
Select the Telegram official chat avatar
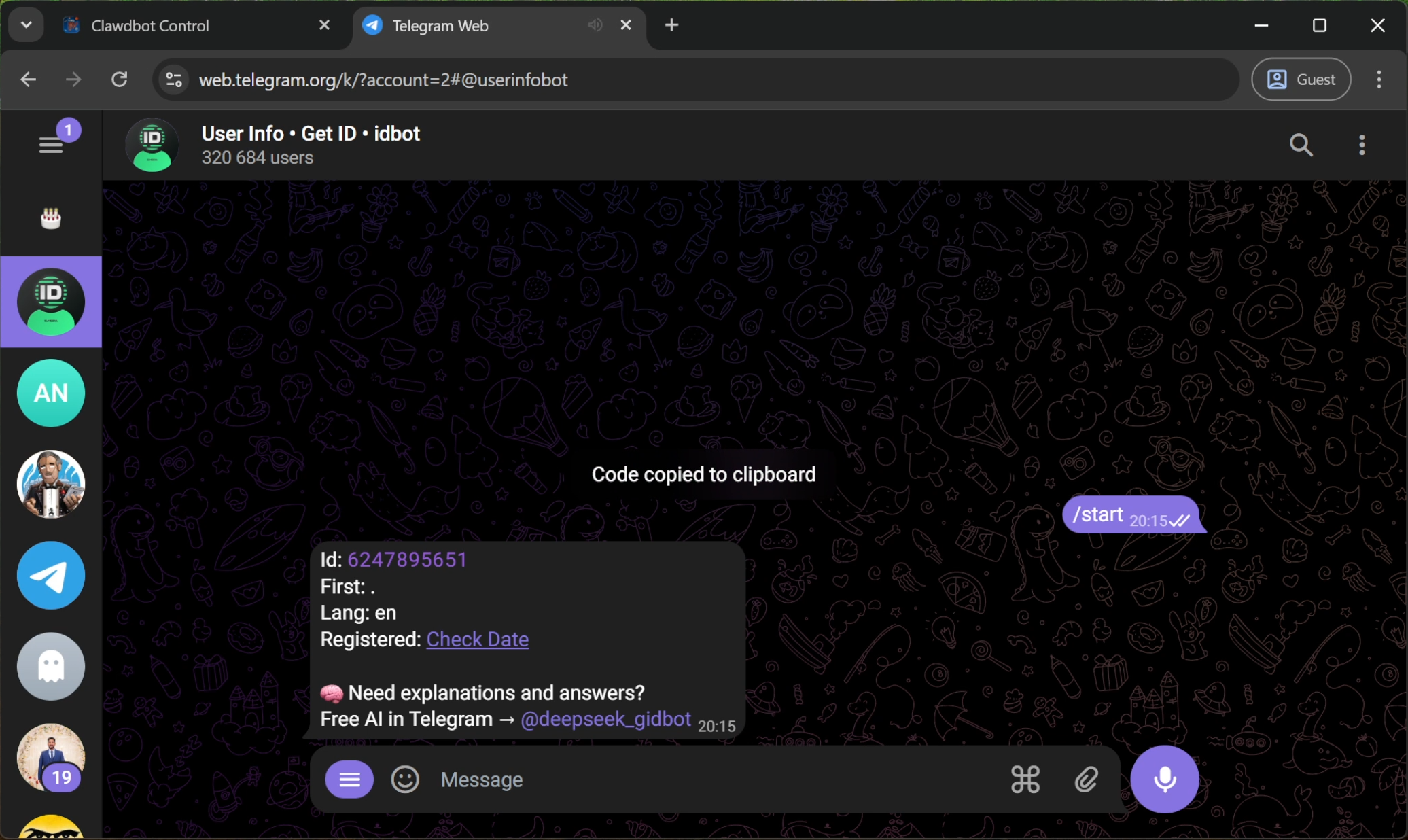coord(50,575)
